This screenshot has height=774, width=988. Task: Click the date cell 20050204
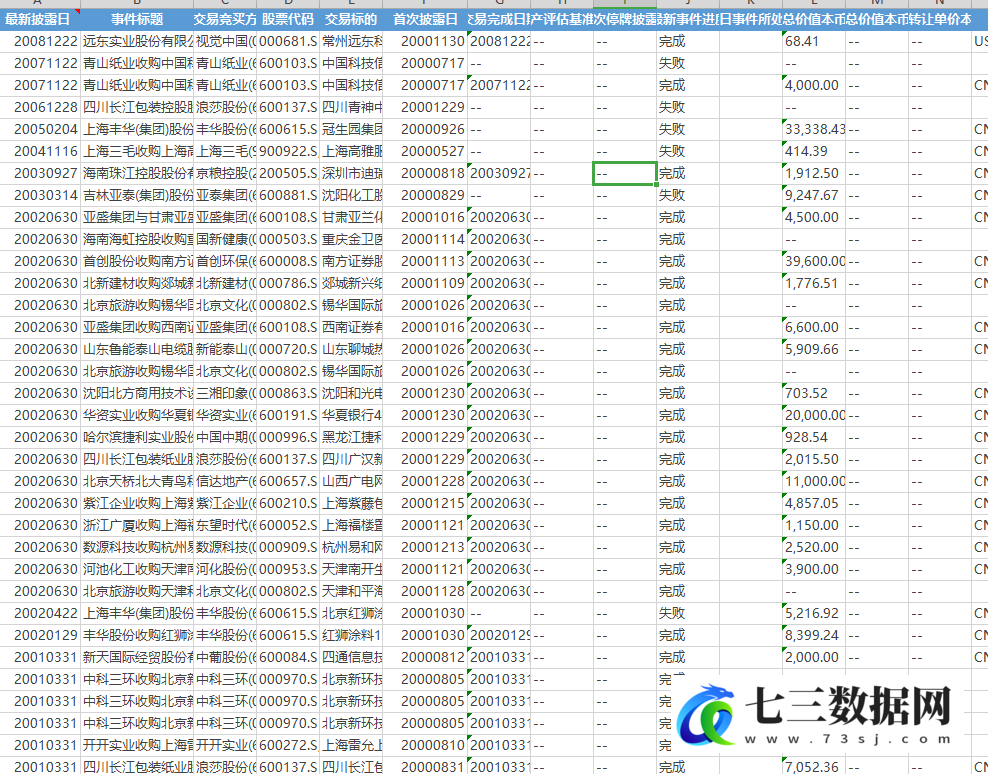(40, 129)
